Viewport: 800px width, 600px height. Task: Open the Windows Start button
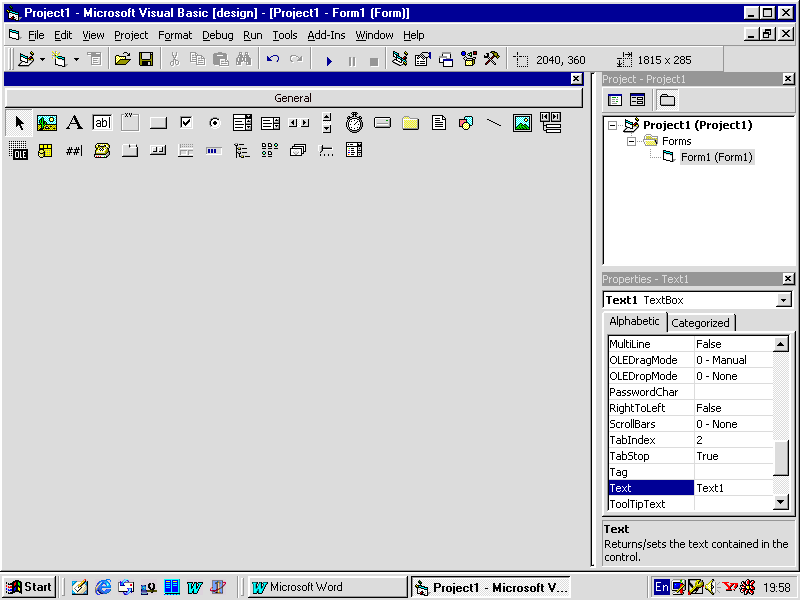[30, 587]
